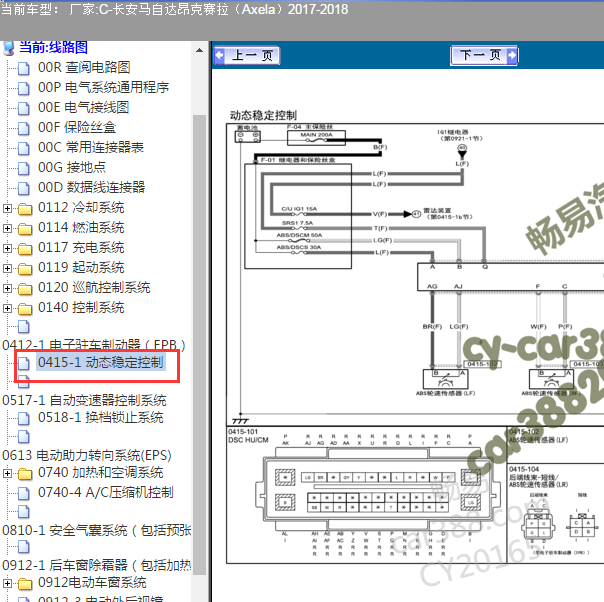Select 0117 充电系统 tree label
604x602 pixels.
[81, 248]
